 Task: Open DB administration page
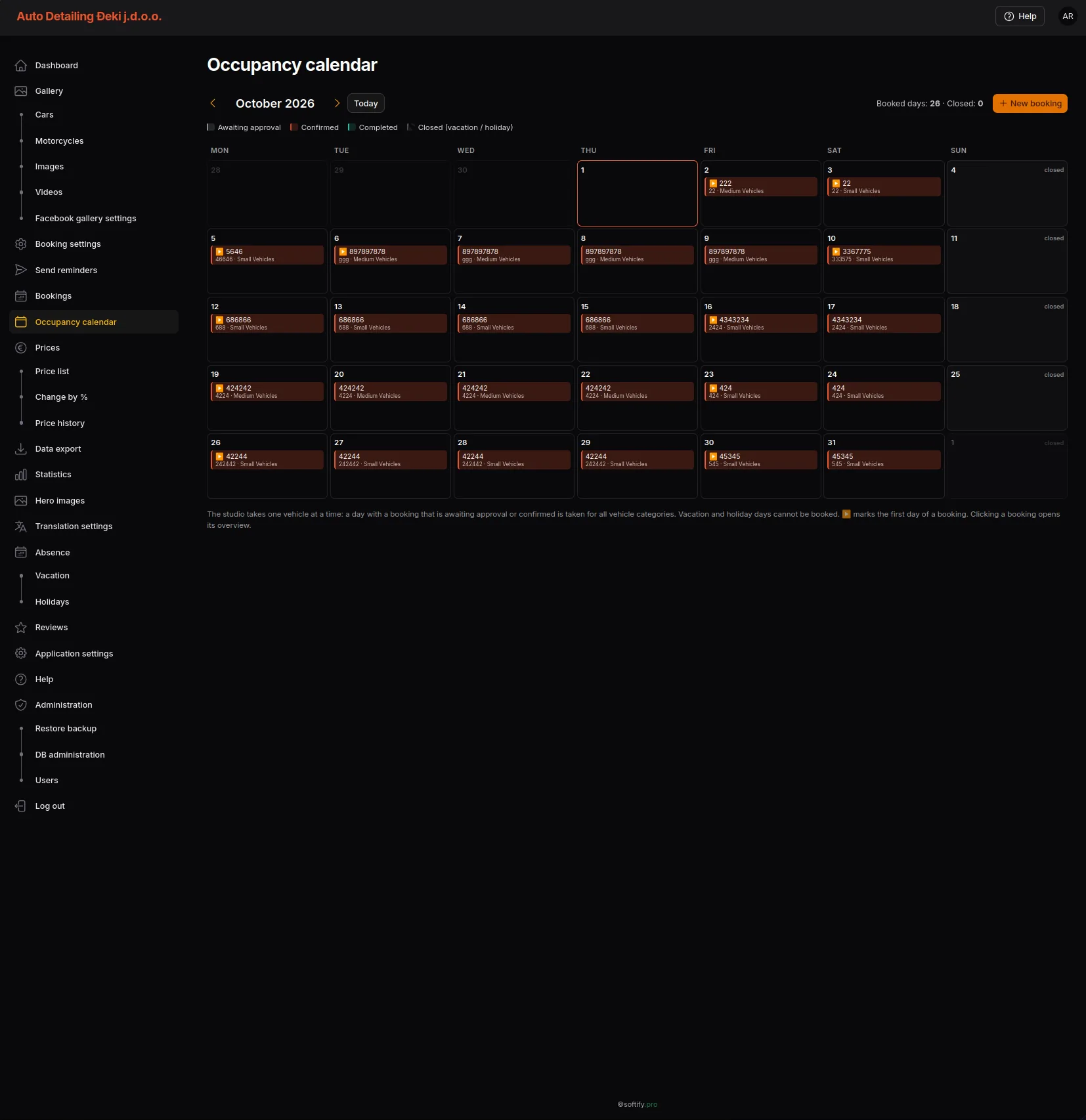click(70, 755)
